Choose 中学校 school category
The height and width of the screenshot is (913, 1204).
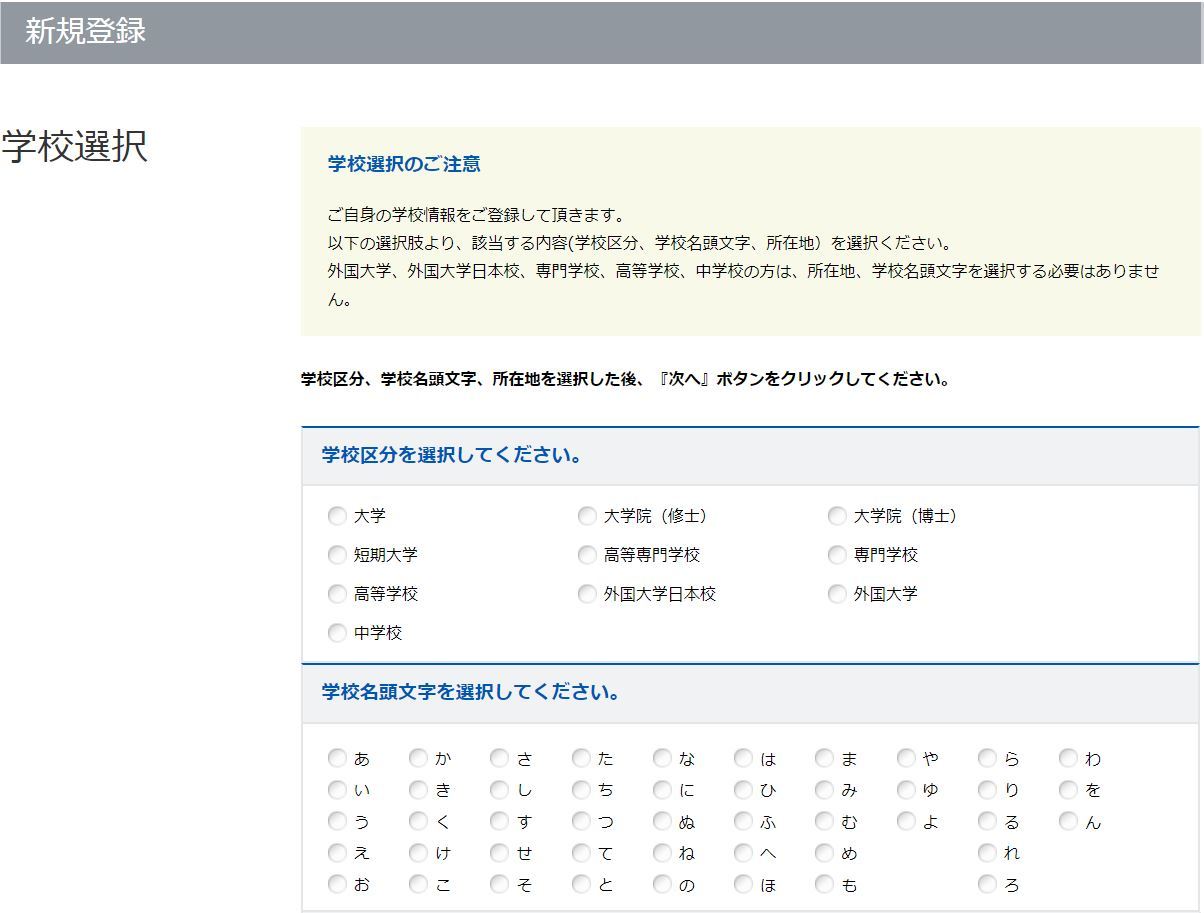[337, 633]
